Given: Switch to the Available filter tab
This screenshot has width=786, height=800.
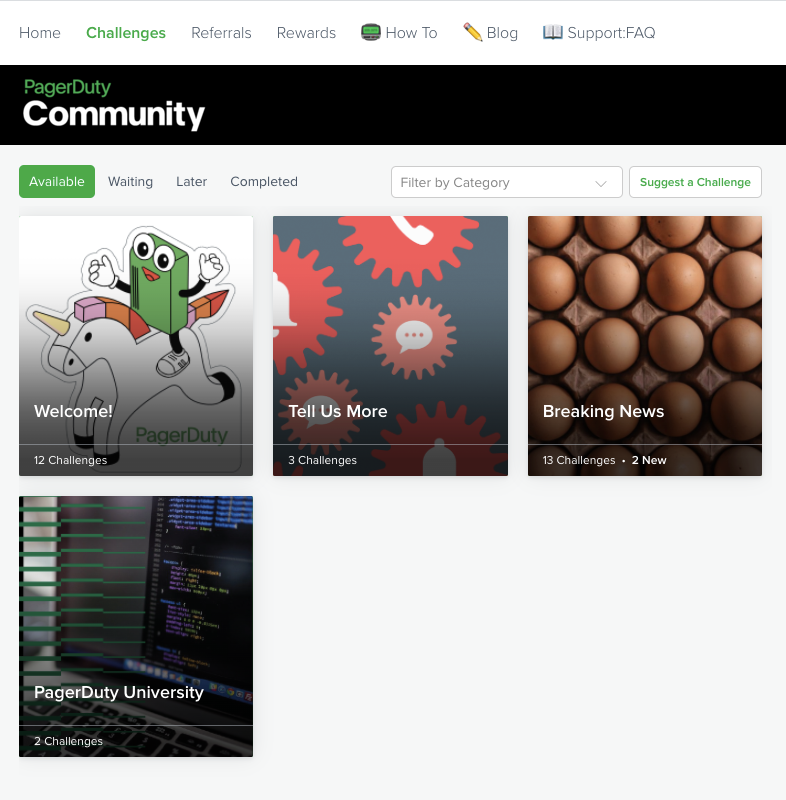Looking at the screenshot, I should [x=57, y=182].
